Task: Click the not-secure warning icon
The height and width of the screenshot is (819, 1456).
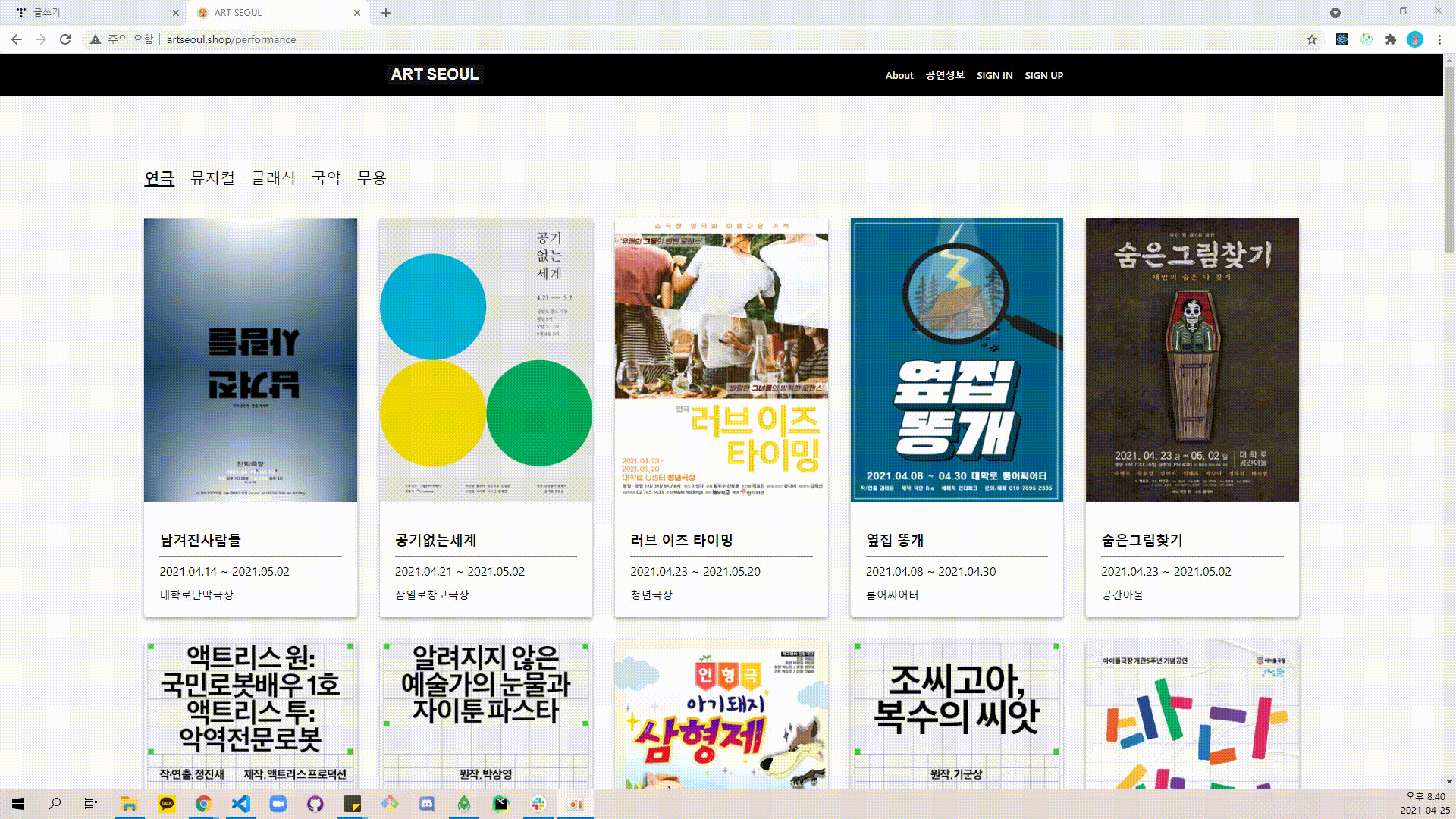Action: (96, 39)
